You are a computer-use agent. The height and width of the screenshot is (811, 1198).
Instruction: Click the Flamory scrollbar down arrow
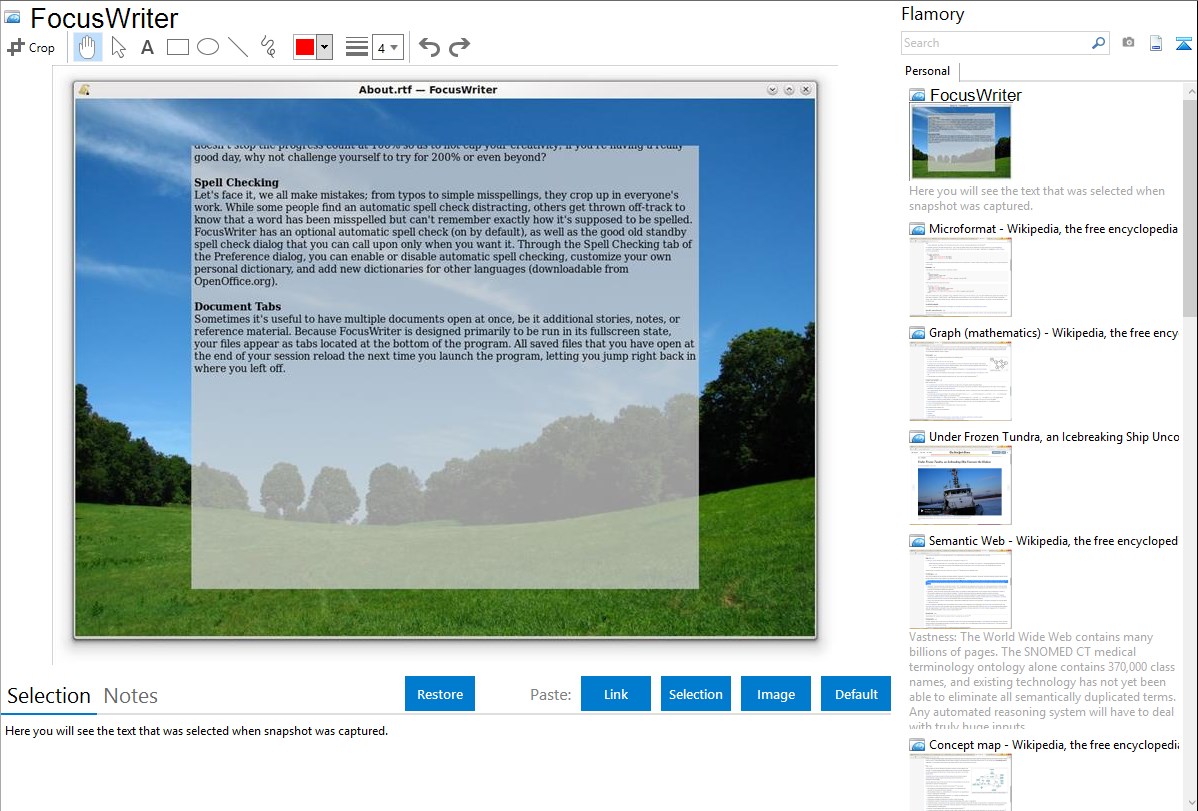pyautogui.click(x=1190, y=802)
